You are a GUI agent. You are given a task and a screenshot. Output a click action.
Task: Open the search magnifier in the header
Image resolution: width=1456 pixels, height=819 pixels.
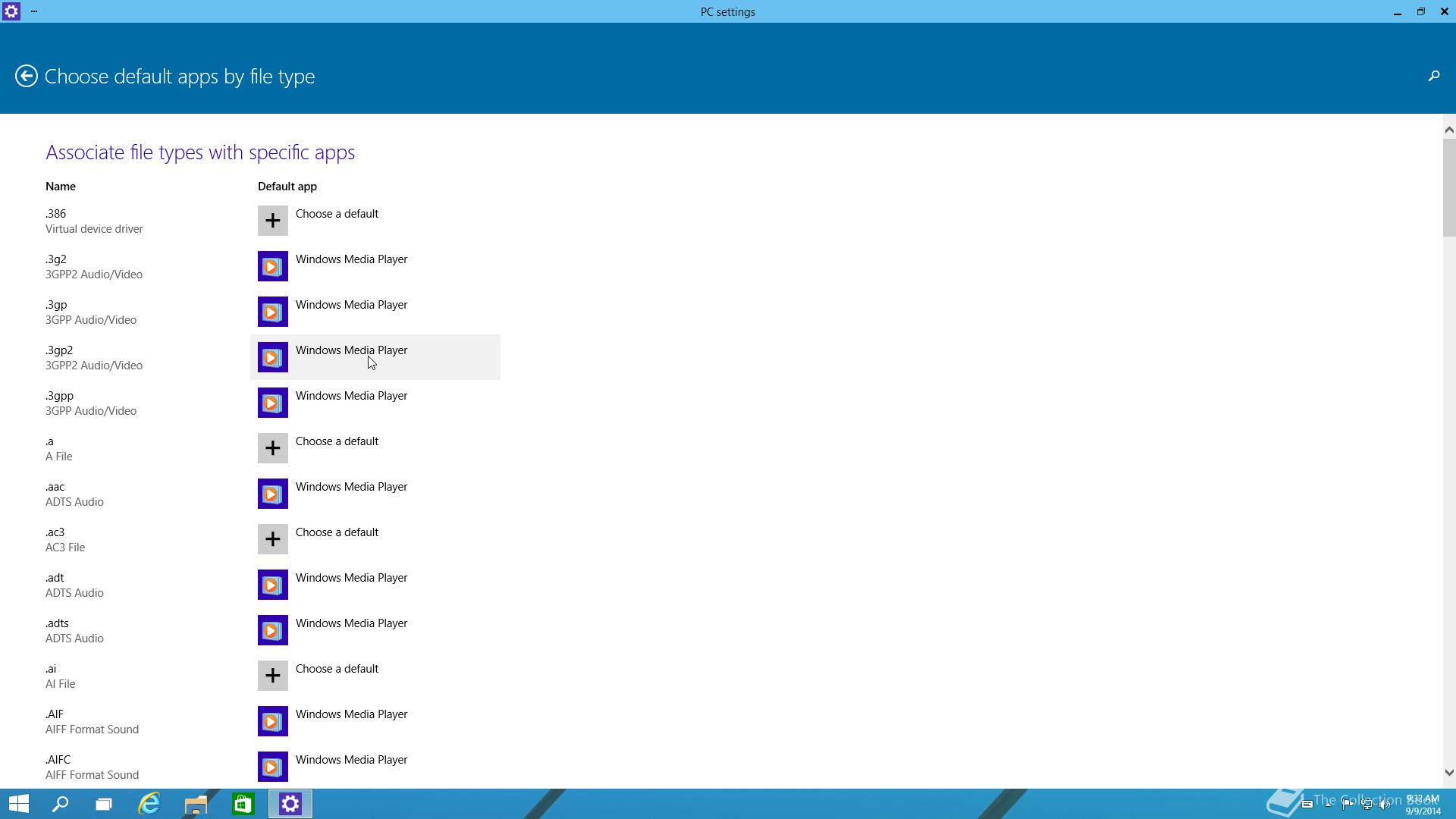(x=1433, y=76)
